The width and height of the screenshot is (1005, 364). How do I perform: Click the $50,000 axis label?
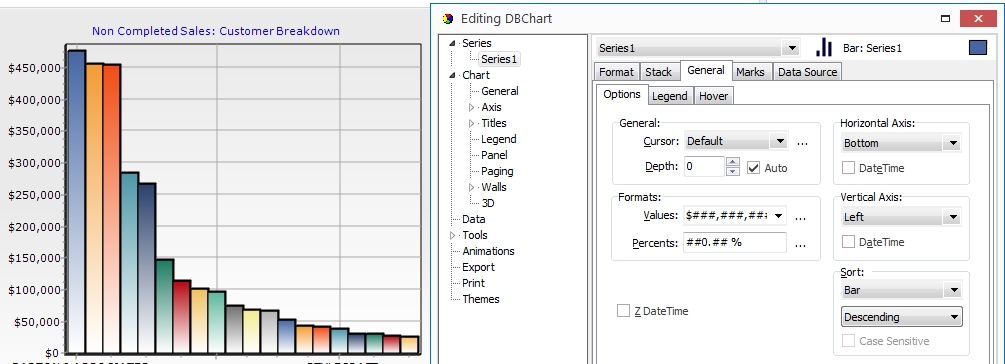(38, 322)
